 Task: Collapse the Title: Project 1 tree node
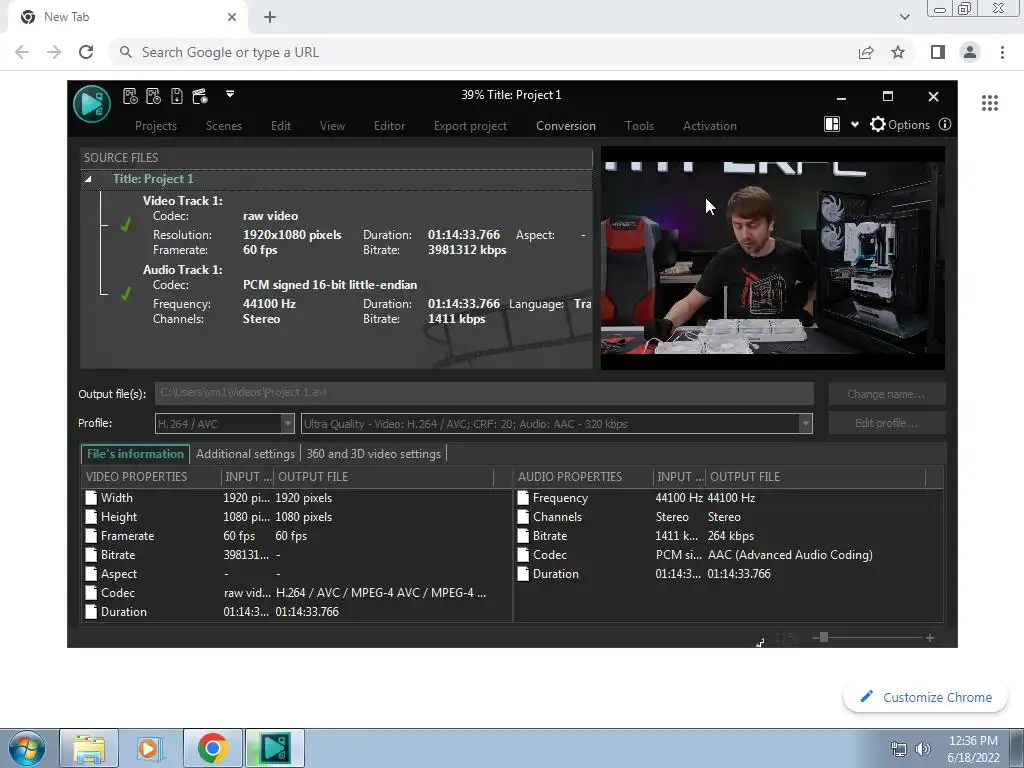[88, 179]
